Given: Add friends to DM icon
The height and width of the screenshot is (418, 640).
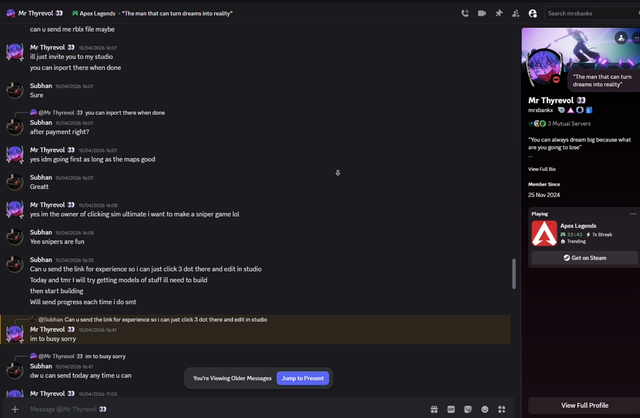Looking at the screenshot, I should click(x=516, y=13).
